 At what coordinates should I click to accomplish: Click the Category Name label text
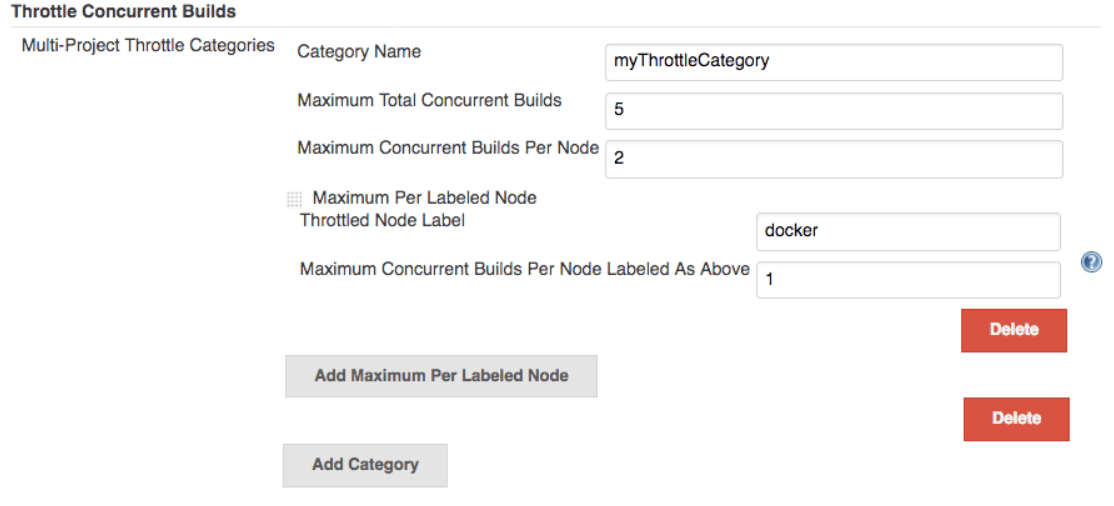point(359,52)
